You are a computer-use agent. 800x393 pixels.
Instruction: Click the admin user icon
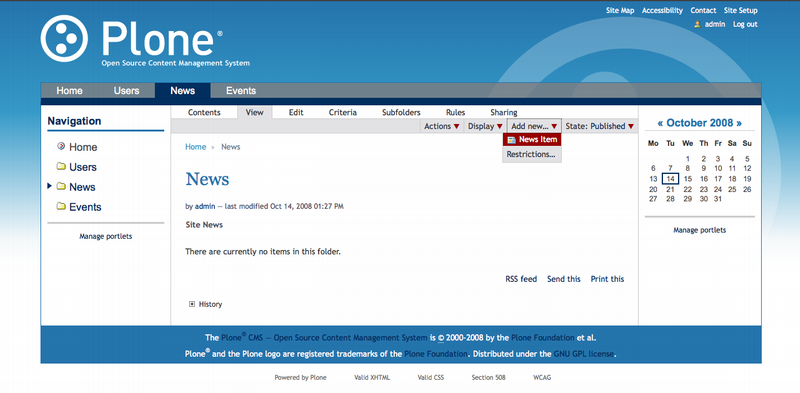[697, 24]
